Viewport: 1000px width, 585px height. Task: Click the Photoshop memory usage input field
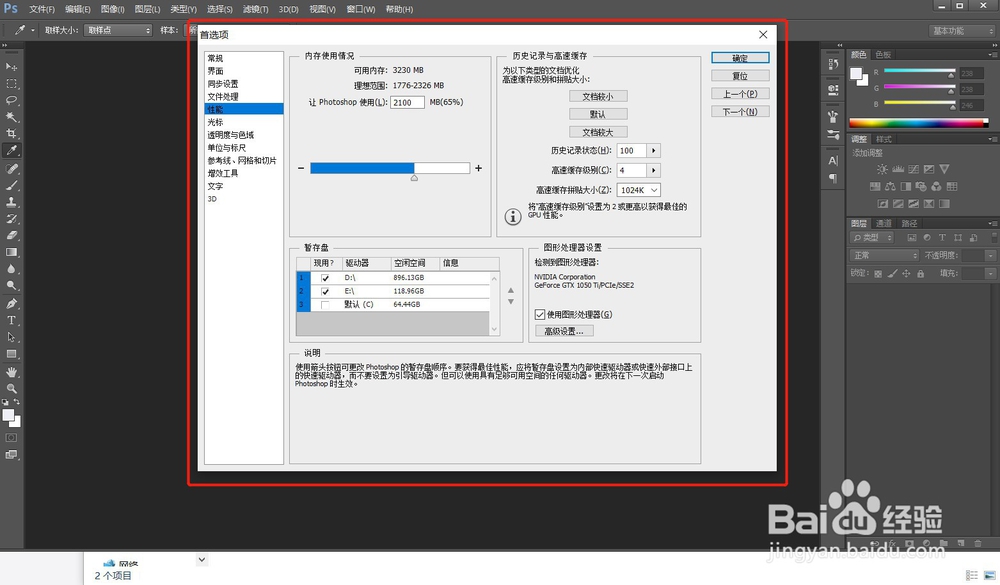tap(408, 102)
